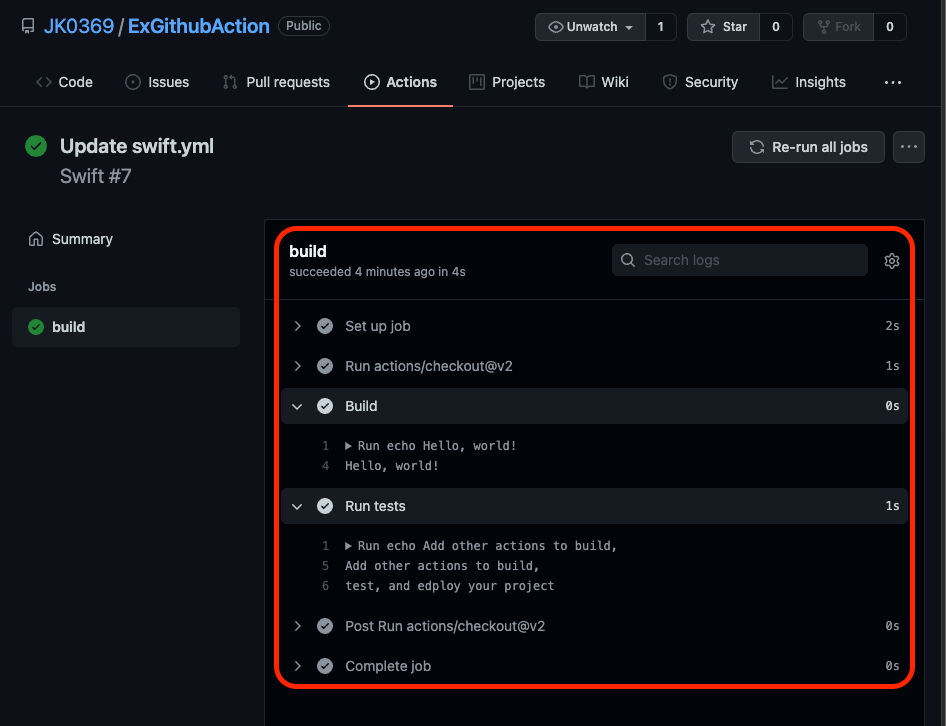The height and width of the screenshot is (726, 946).
Task: Click the Unwatch button
Action: click(590, 27)
